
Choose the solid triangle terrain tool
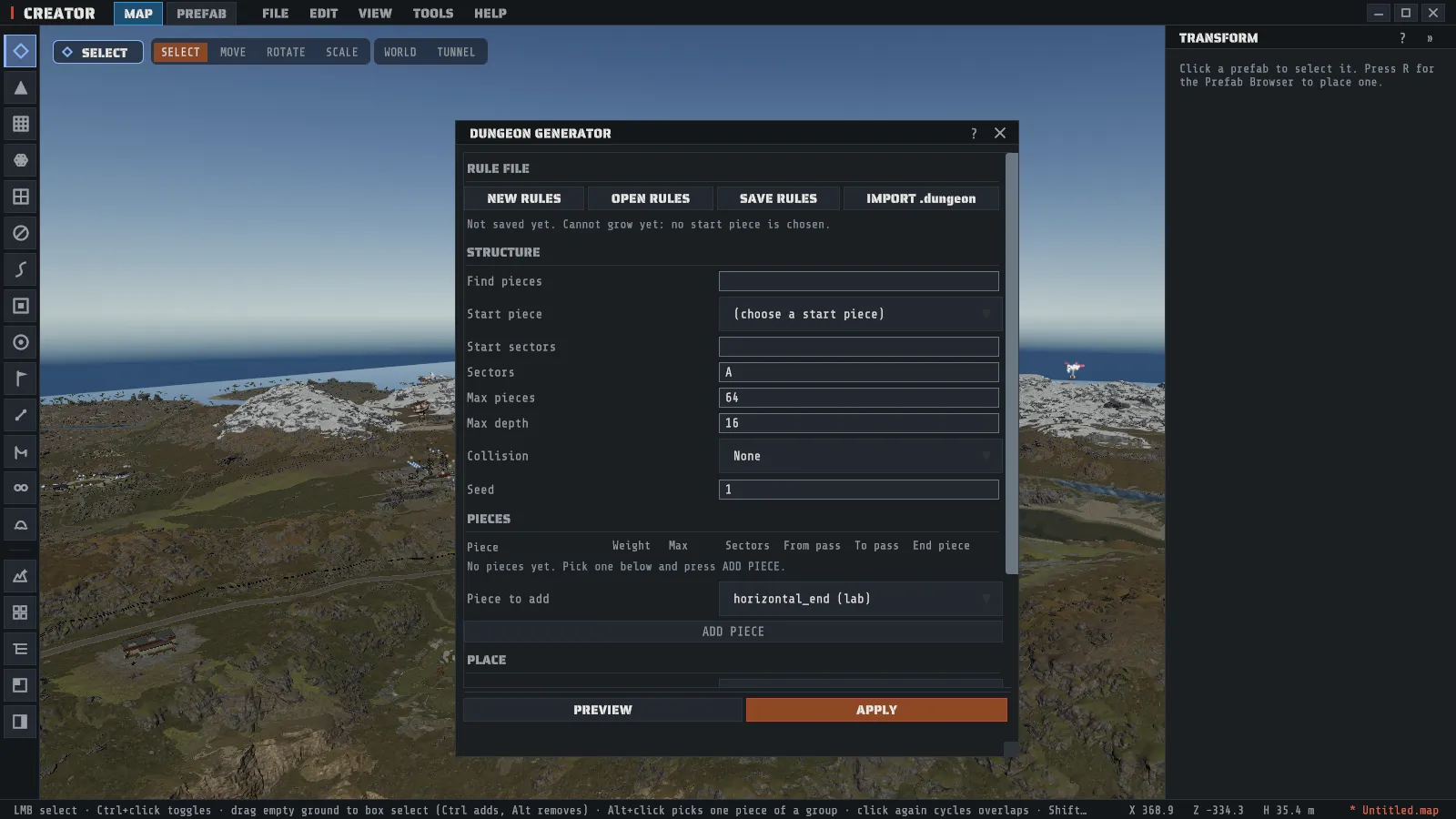click(20, 87)
